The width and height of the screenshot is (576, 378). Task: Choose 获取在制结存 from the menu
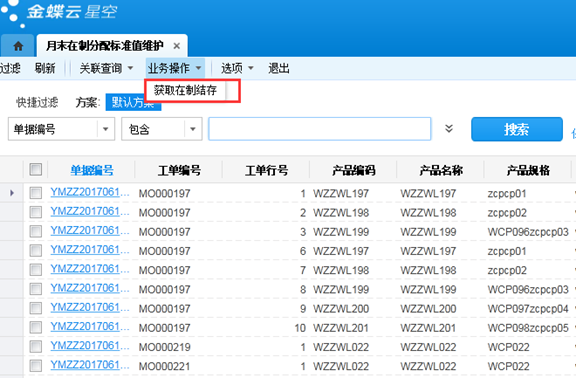point(185,90)
